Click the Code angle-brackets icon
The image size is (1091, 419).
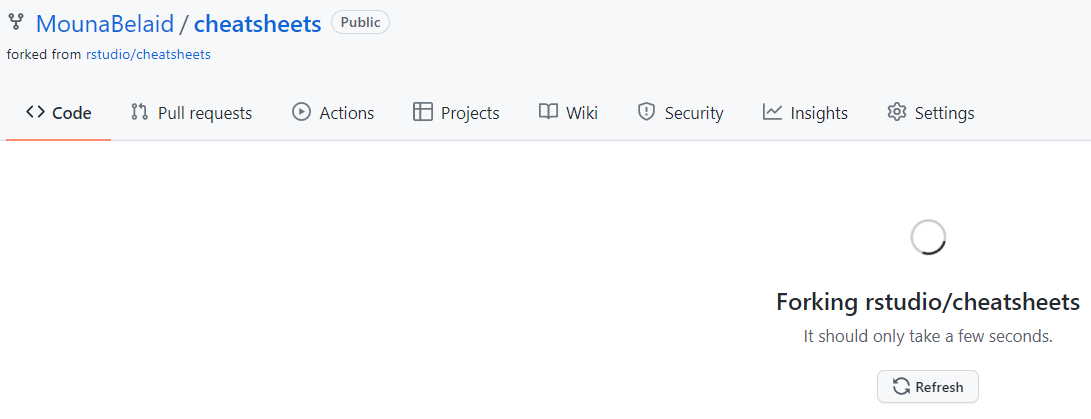(x=35, y=112)
